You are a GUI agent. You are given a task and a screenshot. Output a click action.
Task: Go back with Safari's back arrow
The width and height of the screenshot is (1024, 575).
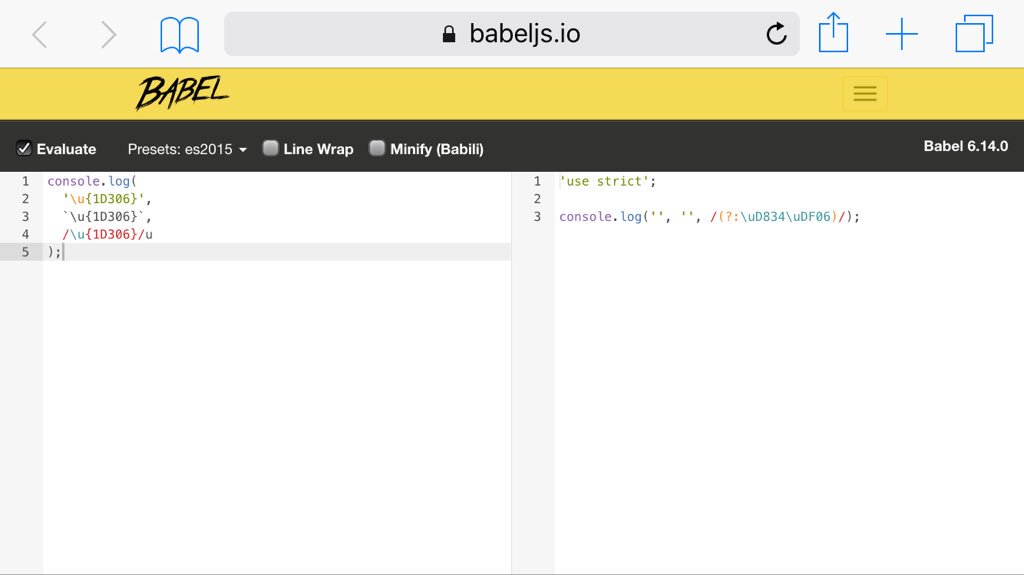[x=40, y=35]
